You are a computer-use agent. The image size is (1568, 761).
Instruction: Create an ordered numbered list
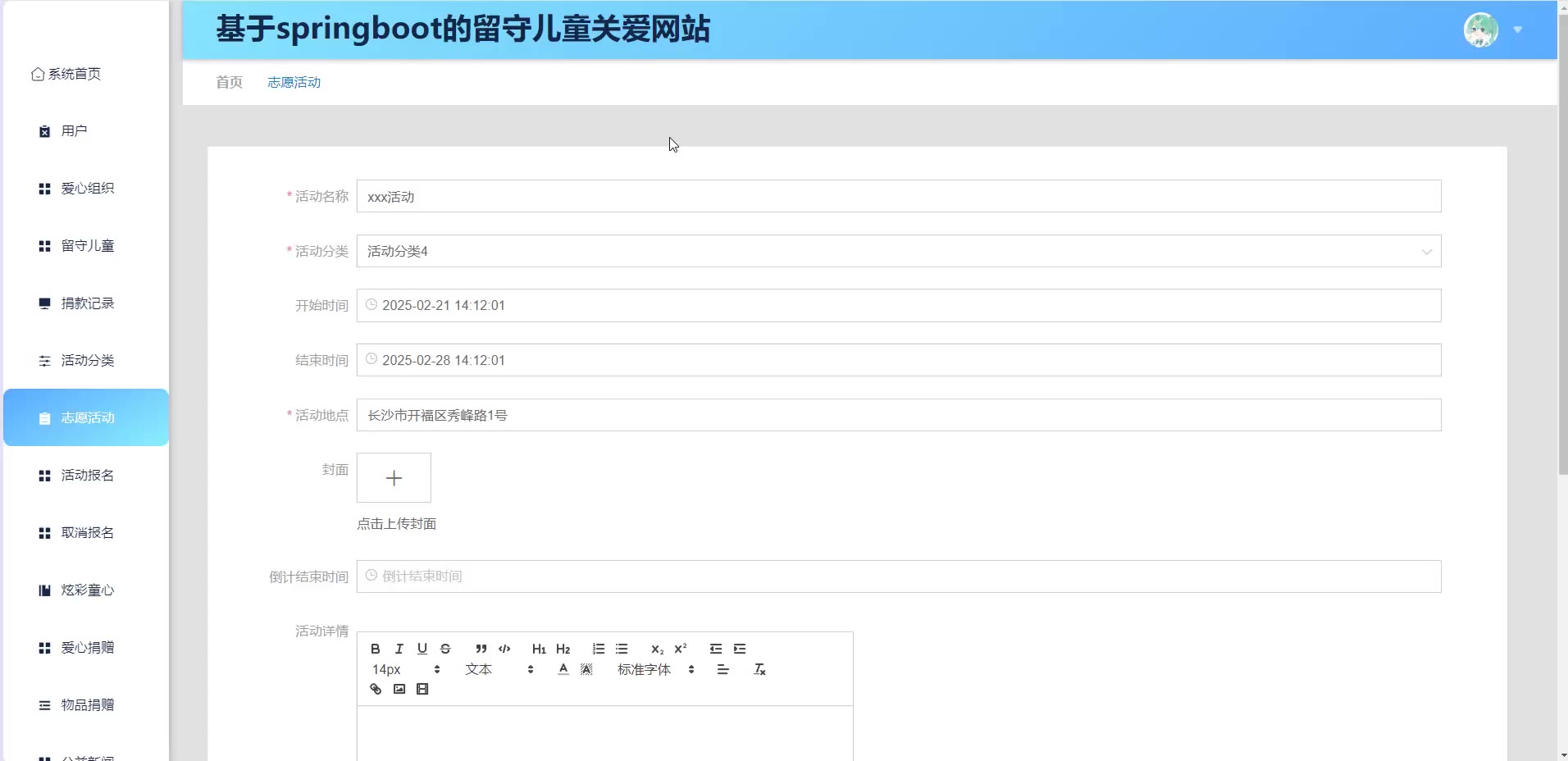point(599,649)
